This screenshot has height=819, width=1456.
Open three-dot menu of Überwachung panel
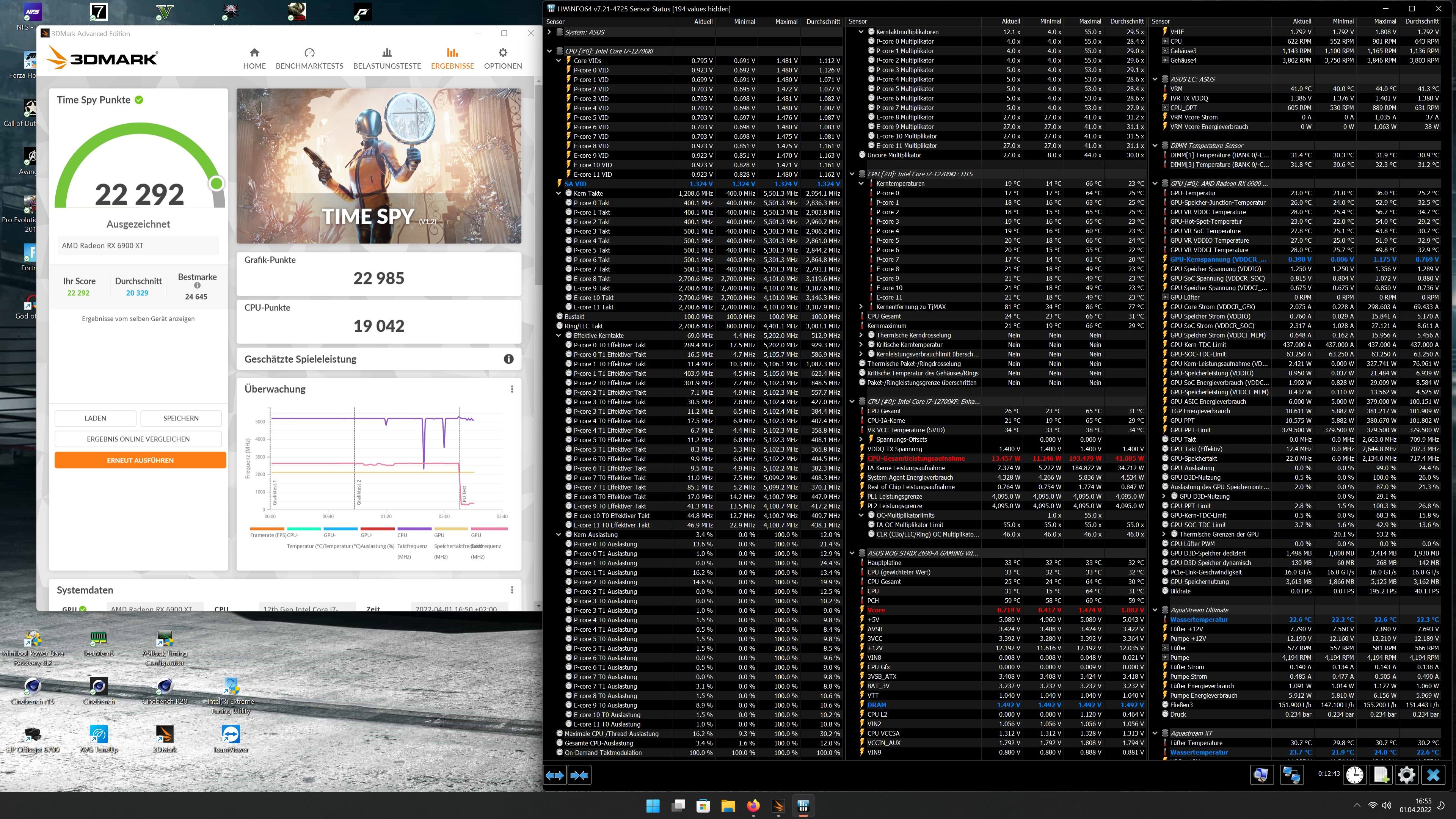click(x=512, y=389)
